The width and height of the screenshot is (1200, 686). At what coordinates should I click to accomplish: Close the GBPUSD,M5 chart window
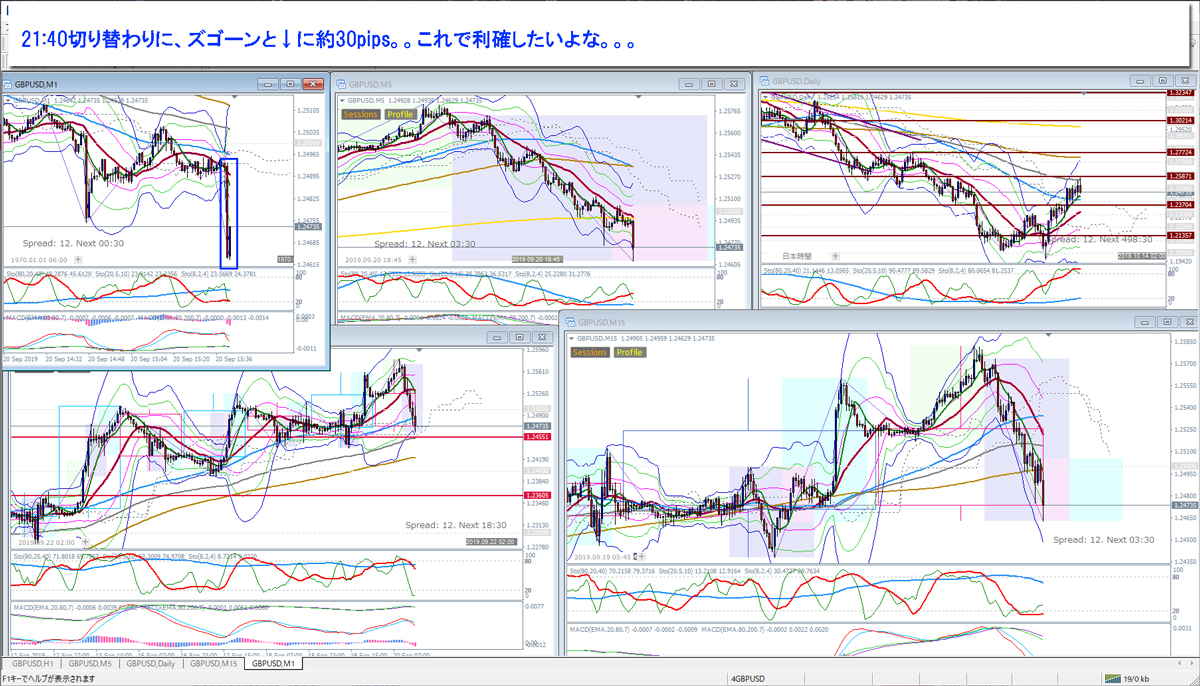coord(734,85)
